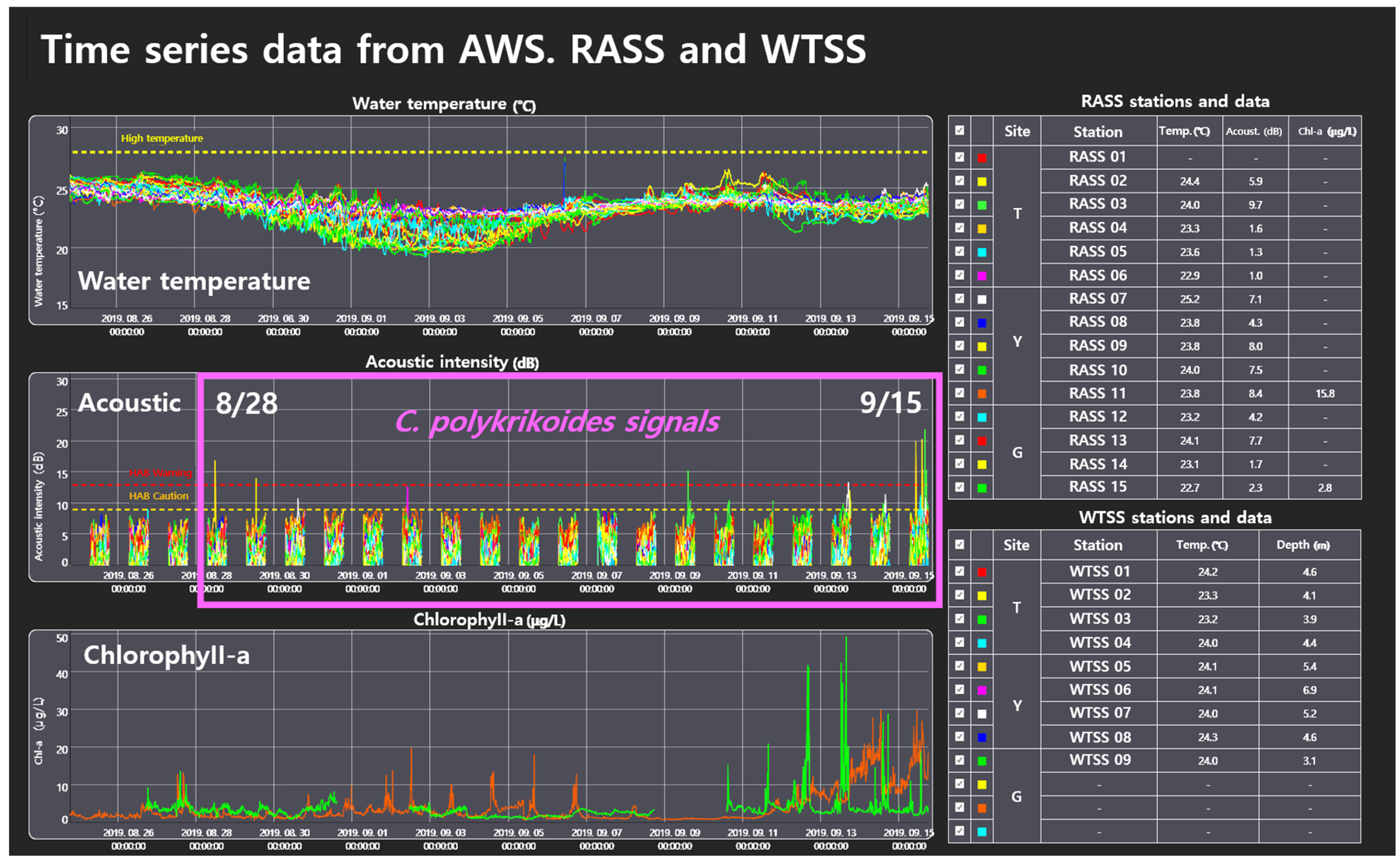Click the magenta swatch beside RASS 06
The height and width of the screenshot is (864, 1400).
(x=981, y=276)
